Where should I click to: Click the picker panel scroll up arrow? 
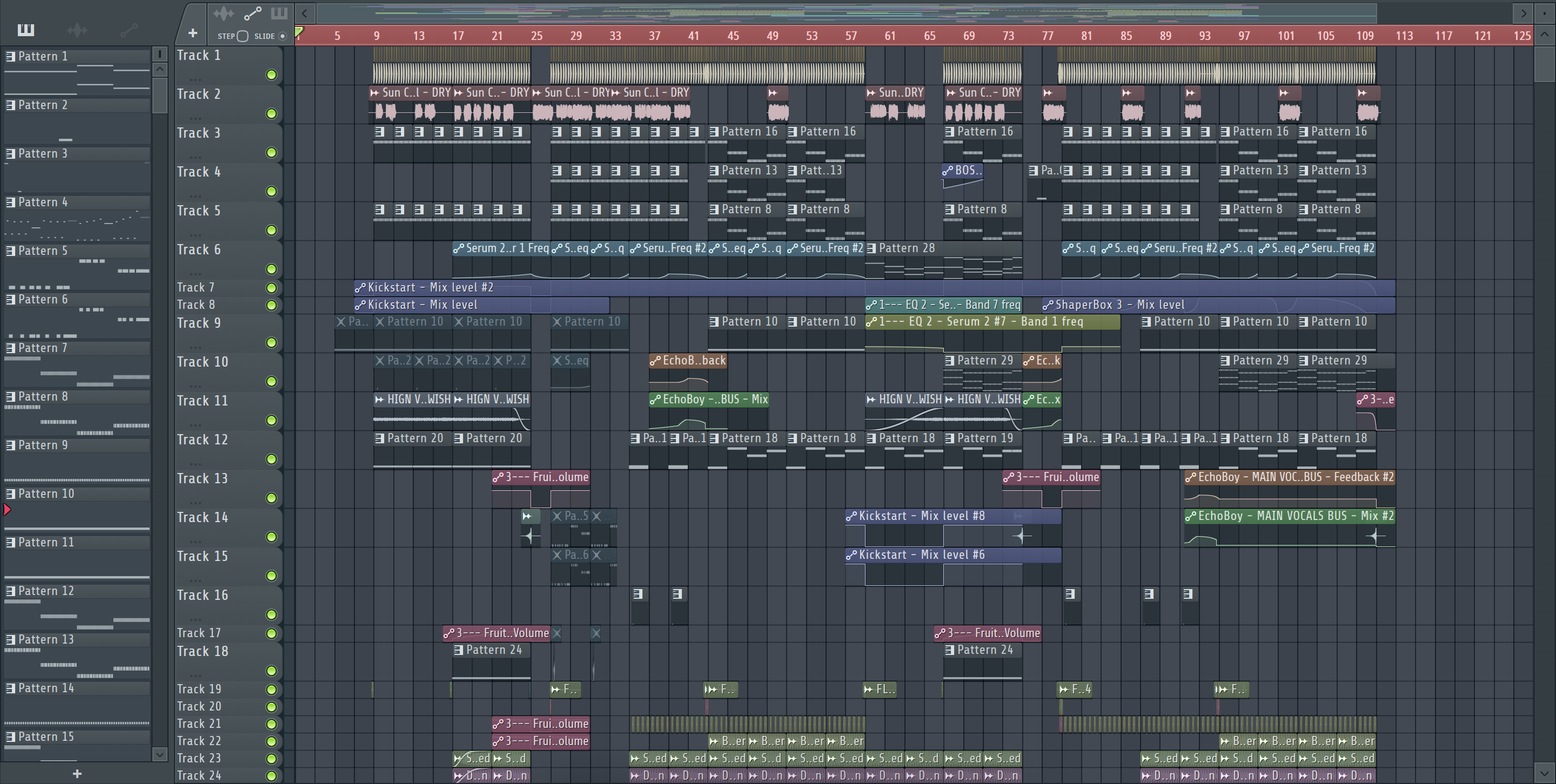160,70
